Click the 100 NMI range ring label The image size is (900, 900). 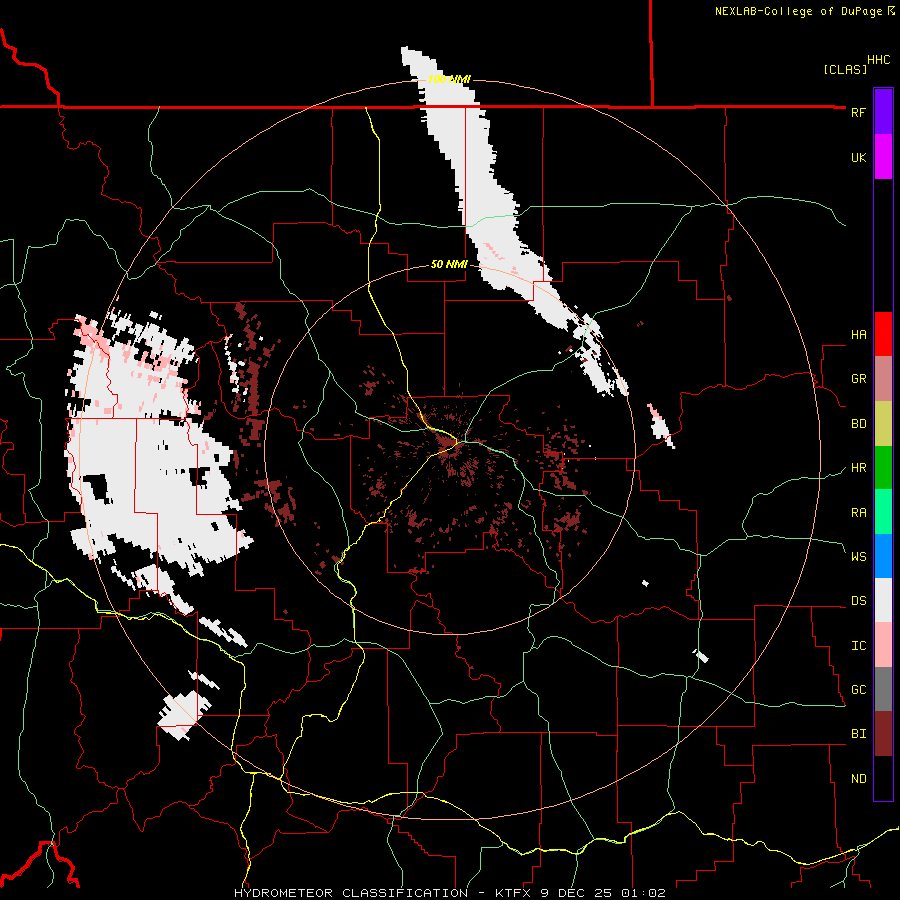449,79
